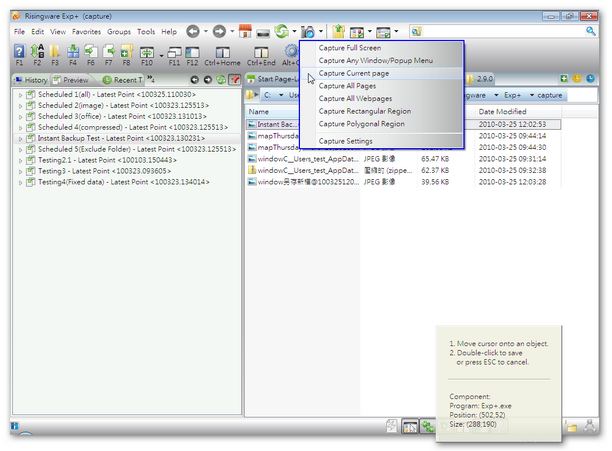This screenshot has height=451, width=612.
Task: Click the F1 toolbar shortcut icon
Action: 19,53
